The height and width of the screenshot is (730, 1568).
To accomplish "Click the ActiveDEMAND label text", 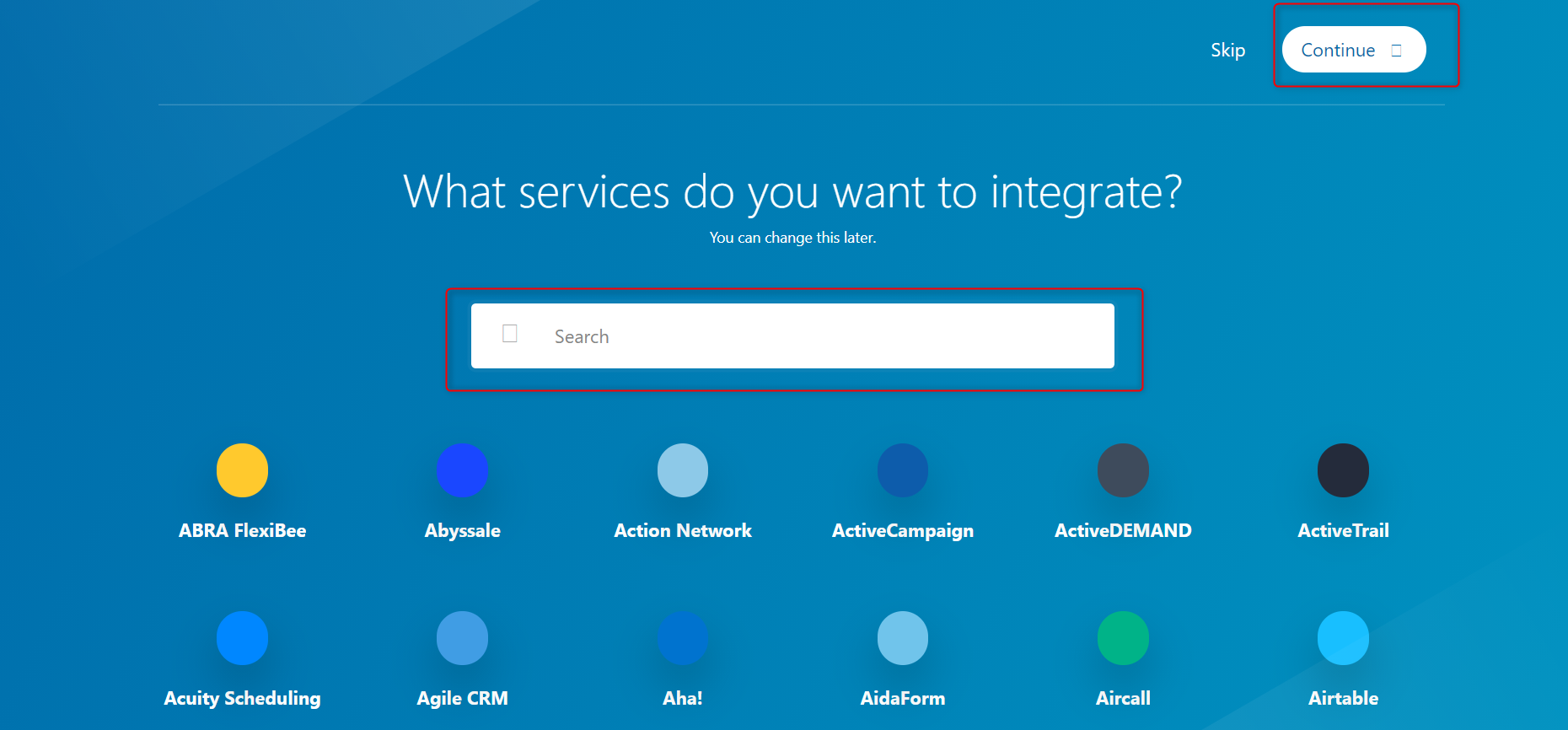I will [1123, 531].
